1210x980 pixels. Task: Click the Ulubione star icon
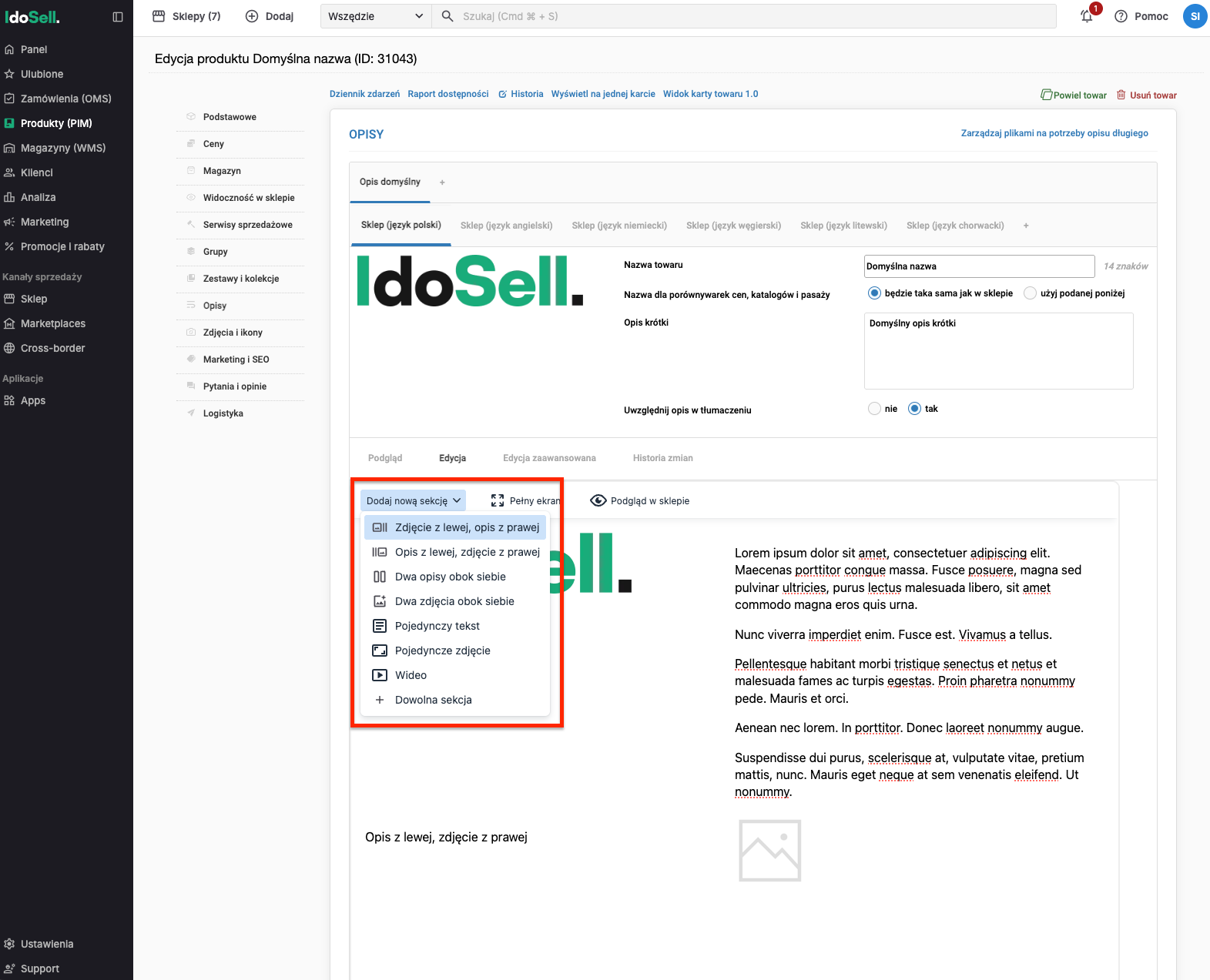pos(9,74)
